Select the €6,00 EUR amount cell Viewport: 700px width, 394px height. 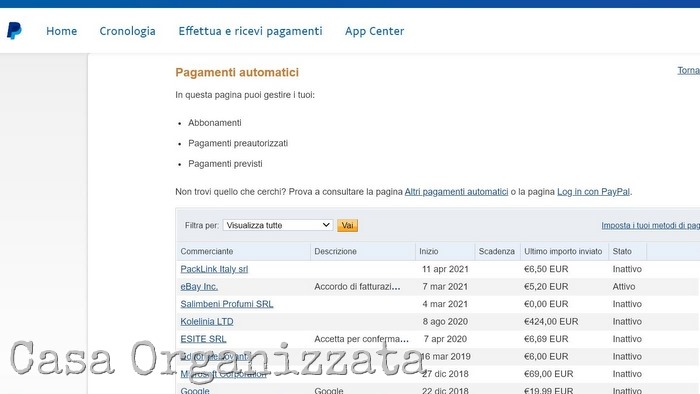(x=546, y=356)
